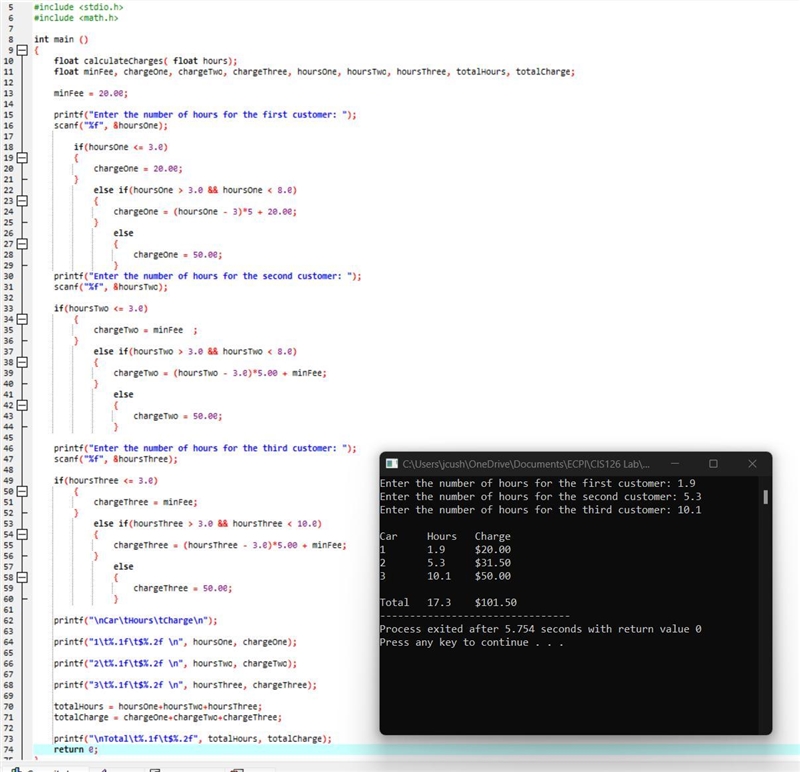Click the '#include <math.h>' line

coord(76,18)
